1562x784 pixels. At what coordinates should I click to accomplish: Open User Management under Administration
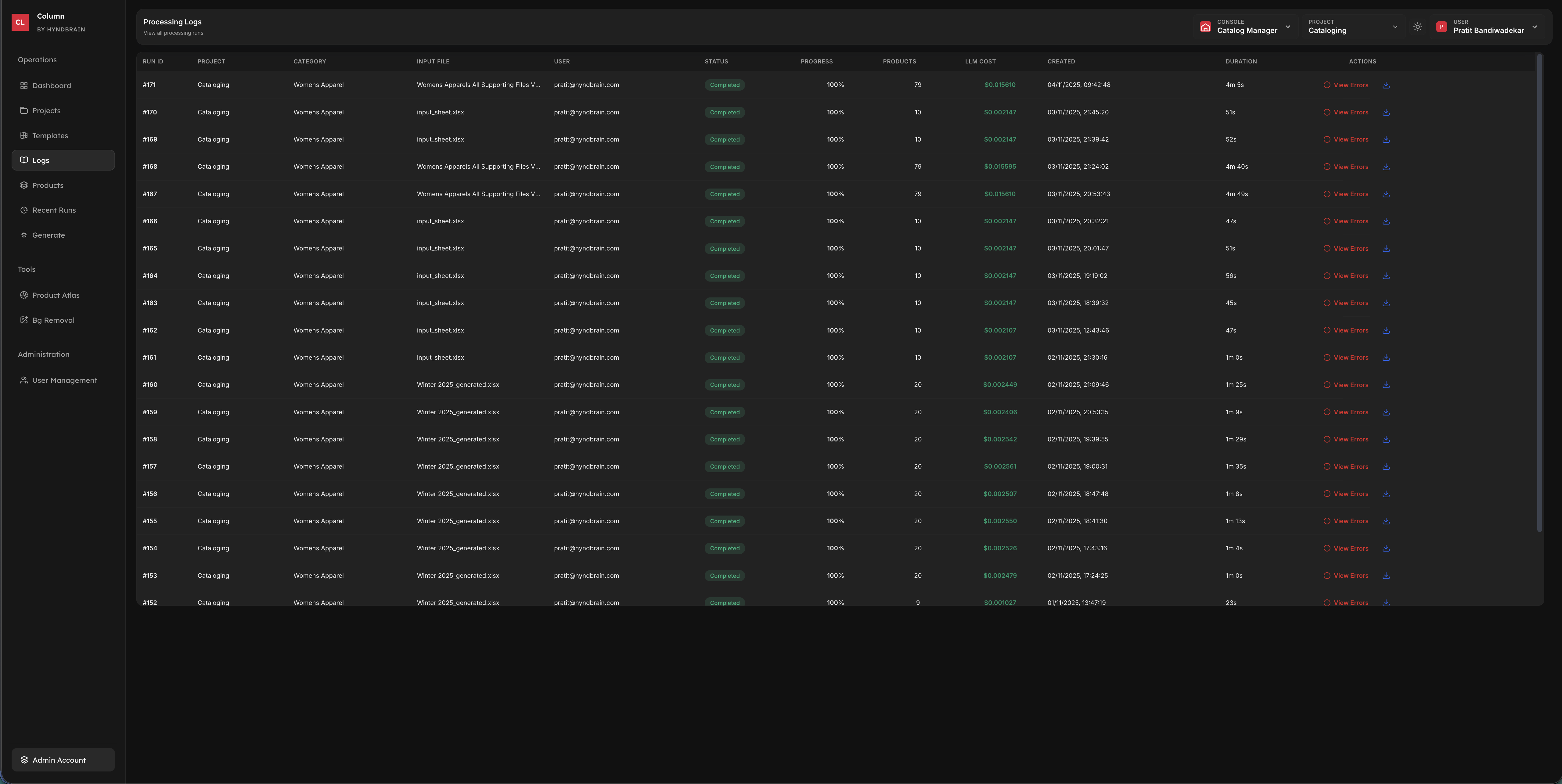tap(64, 380)
